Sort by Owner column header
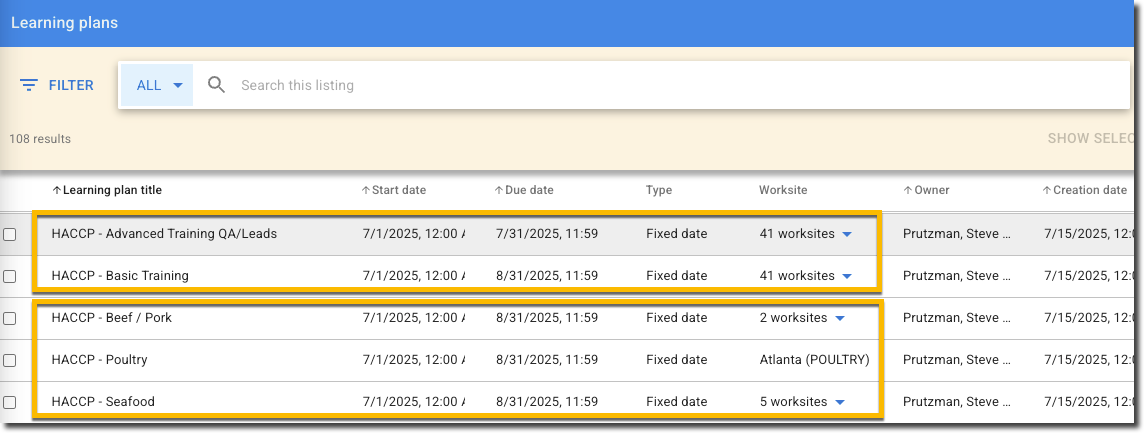The image size is (1144, 433). pyautogui.click(x=926, y=190)
